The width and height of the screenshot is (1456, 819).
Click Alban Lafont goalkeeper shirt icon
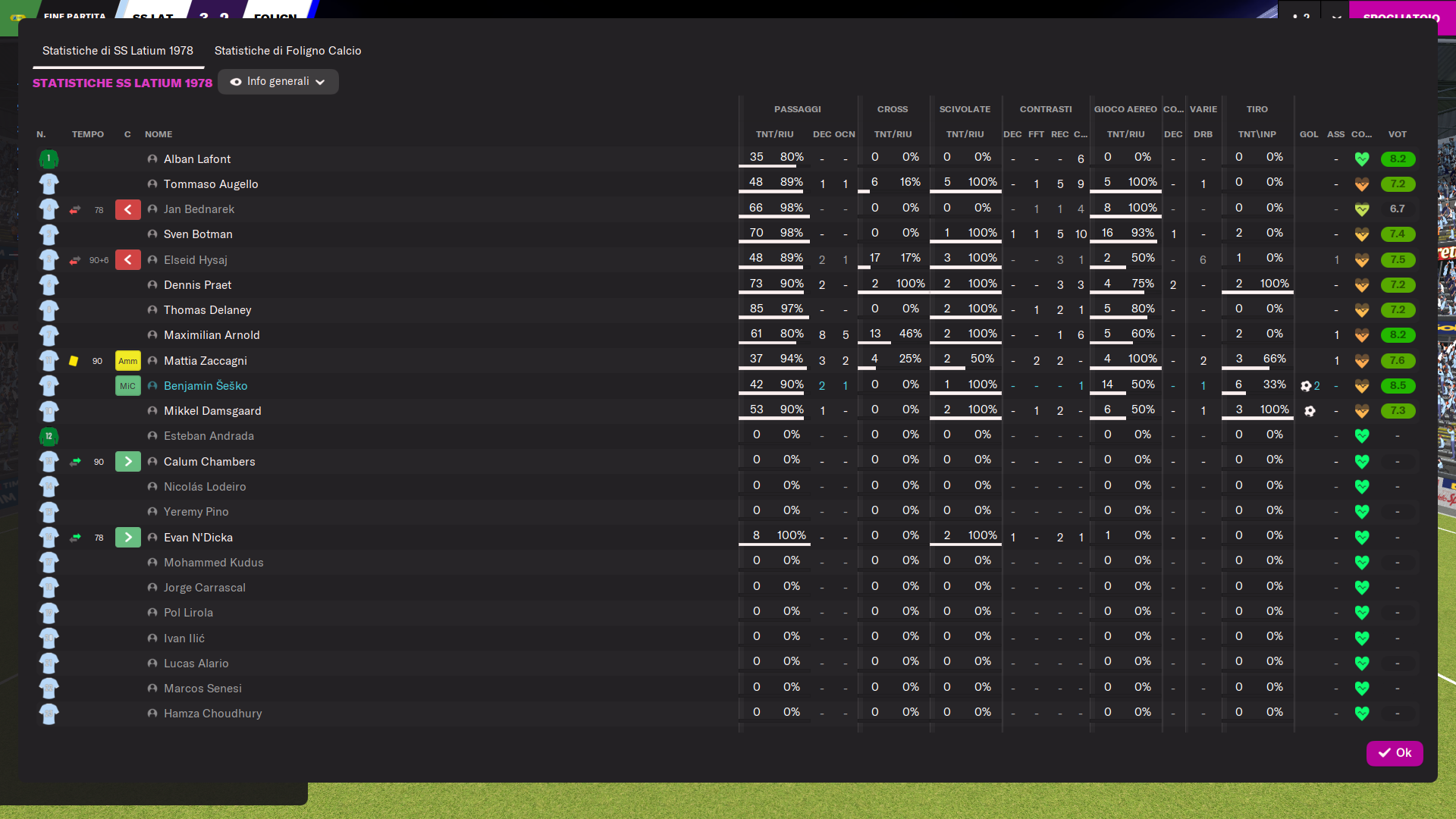tap(49, 159)
